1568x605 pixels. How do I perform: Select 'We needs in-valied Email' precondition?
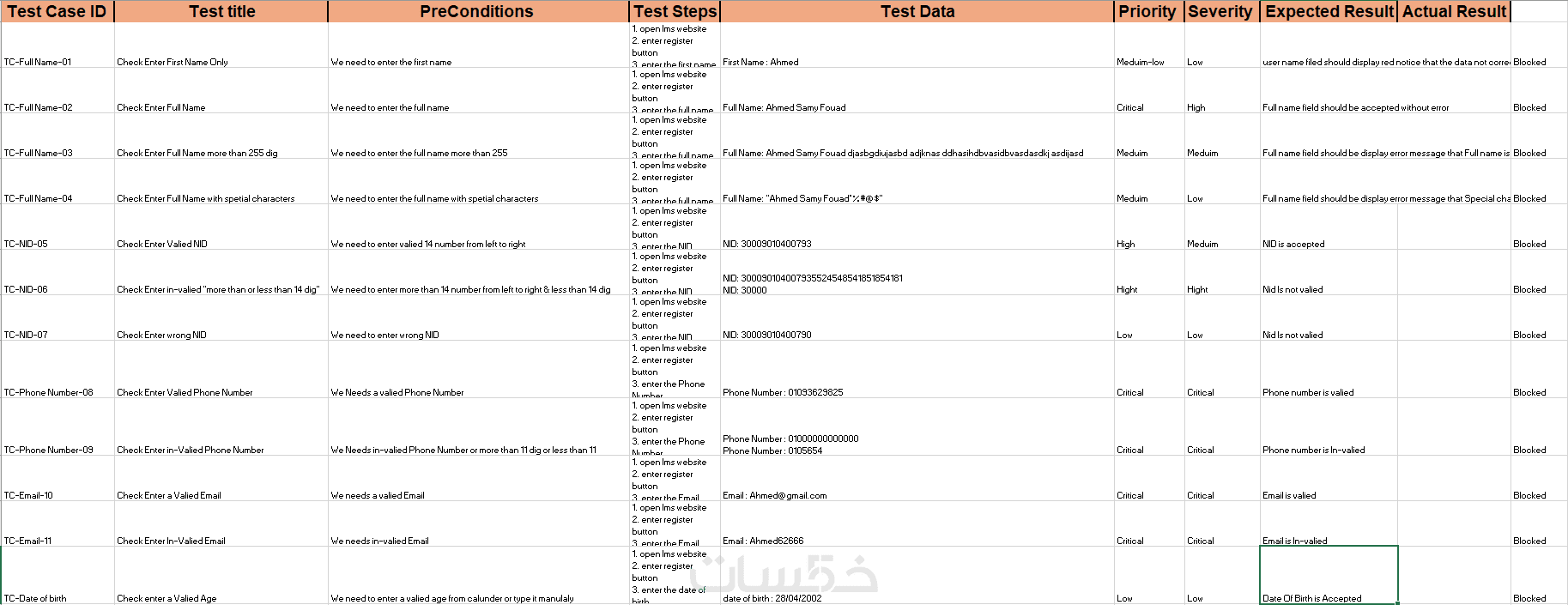coord(478,523)
